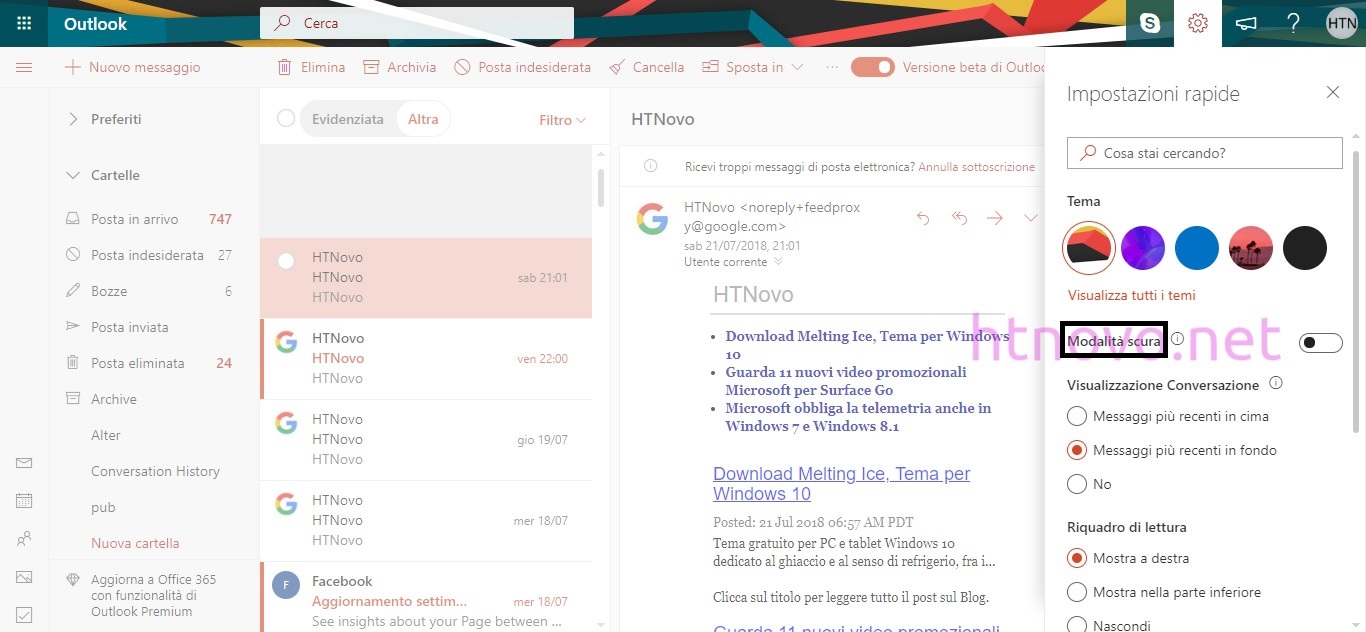
Task: Switch to the Evidenziata tab
Action: pos(347,119)
